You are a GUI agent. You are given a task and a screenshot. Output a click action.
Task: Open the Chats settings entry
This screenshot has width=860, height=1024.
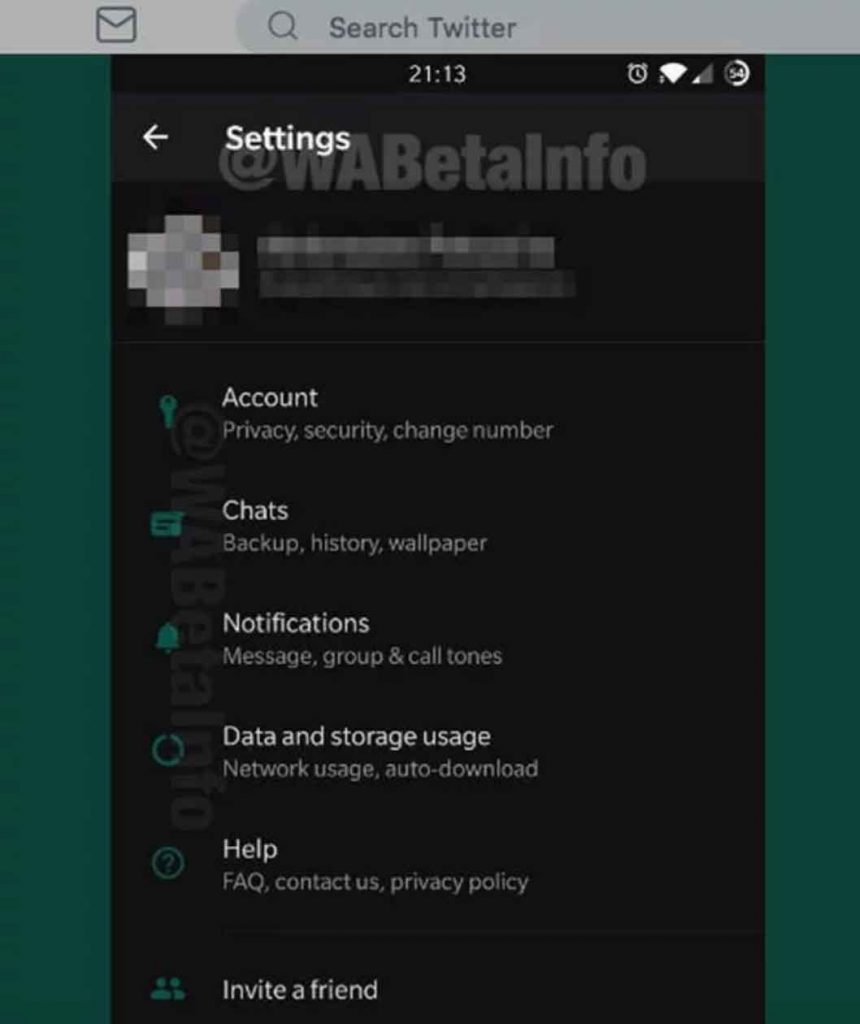438,526
